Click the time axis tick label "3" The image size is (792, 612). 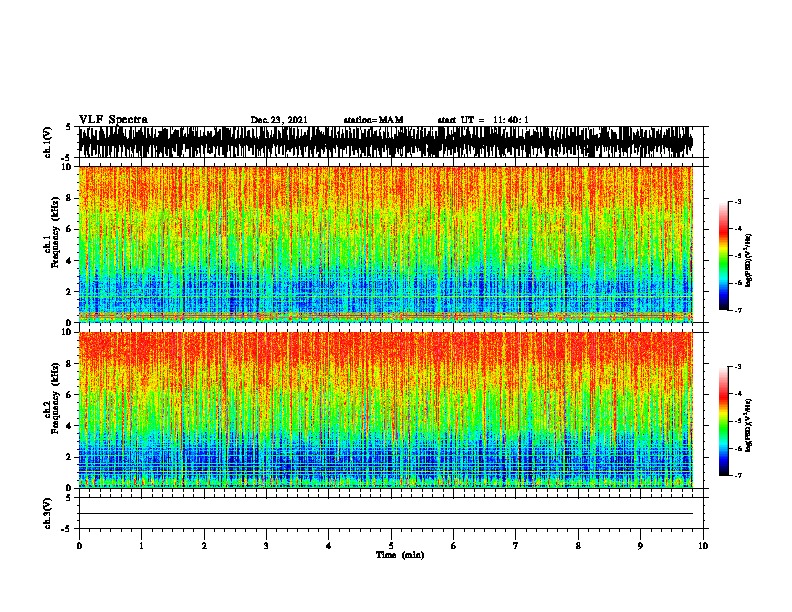click(266, 546)
